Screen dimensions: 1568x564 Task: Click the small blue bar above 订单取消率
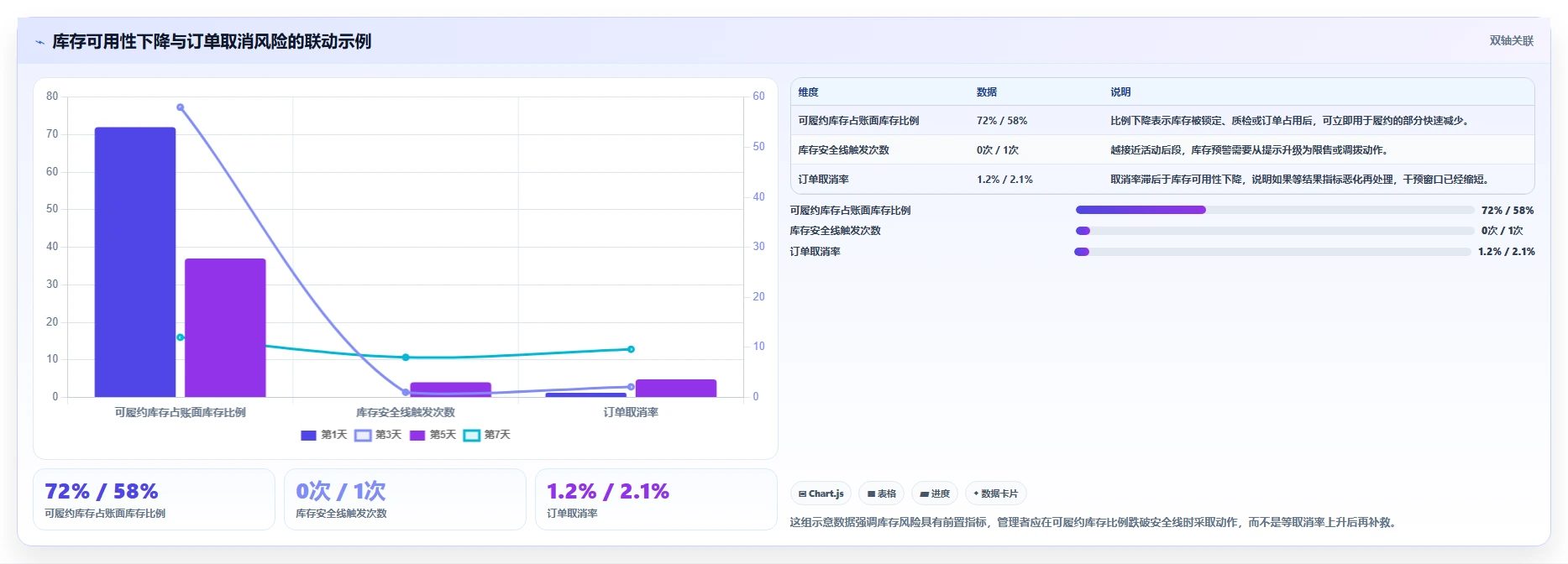pos(586,394)
